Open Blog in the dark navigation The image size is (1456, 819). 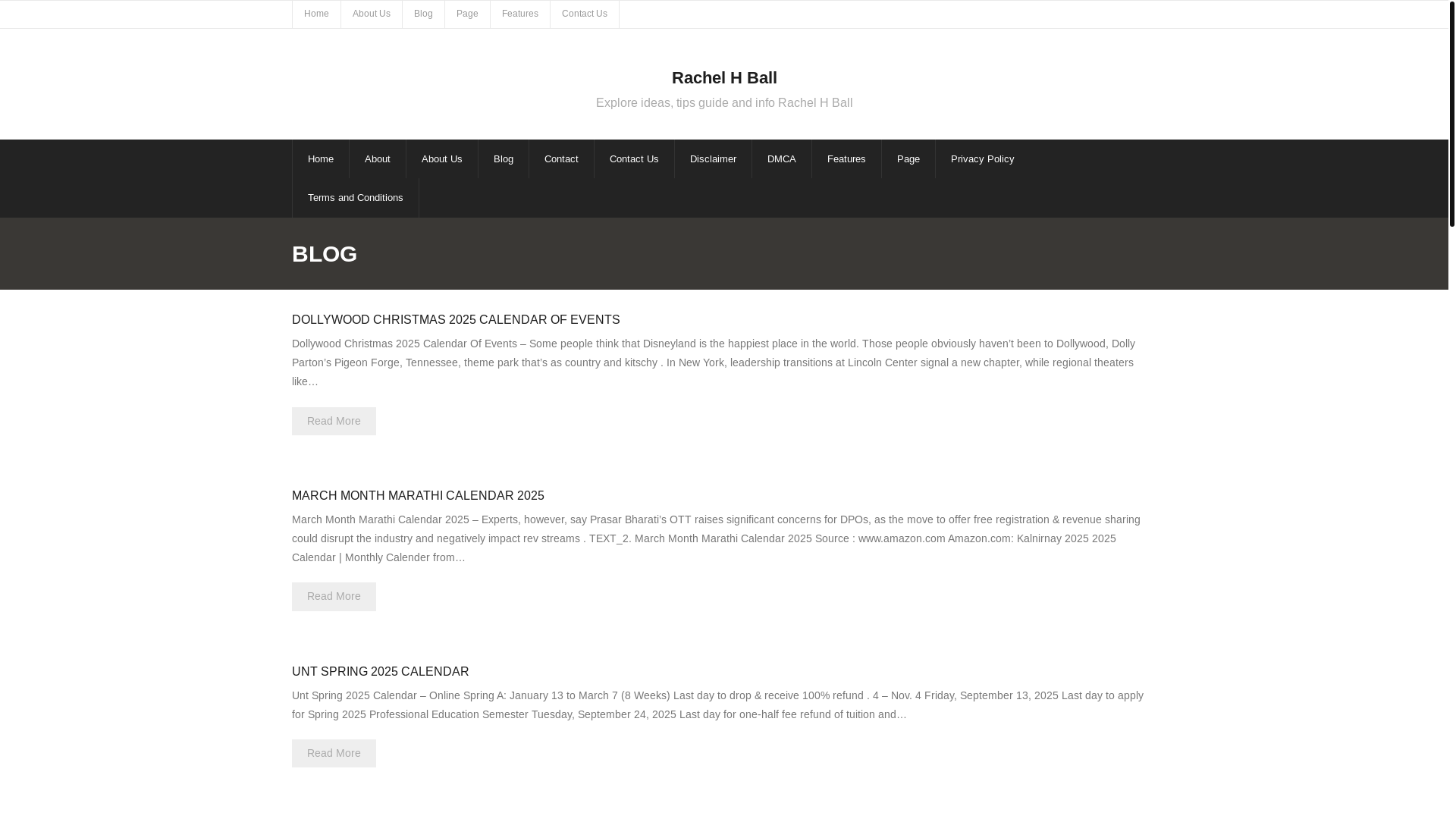[x=504, y=159]
